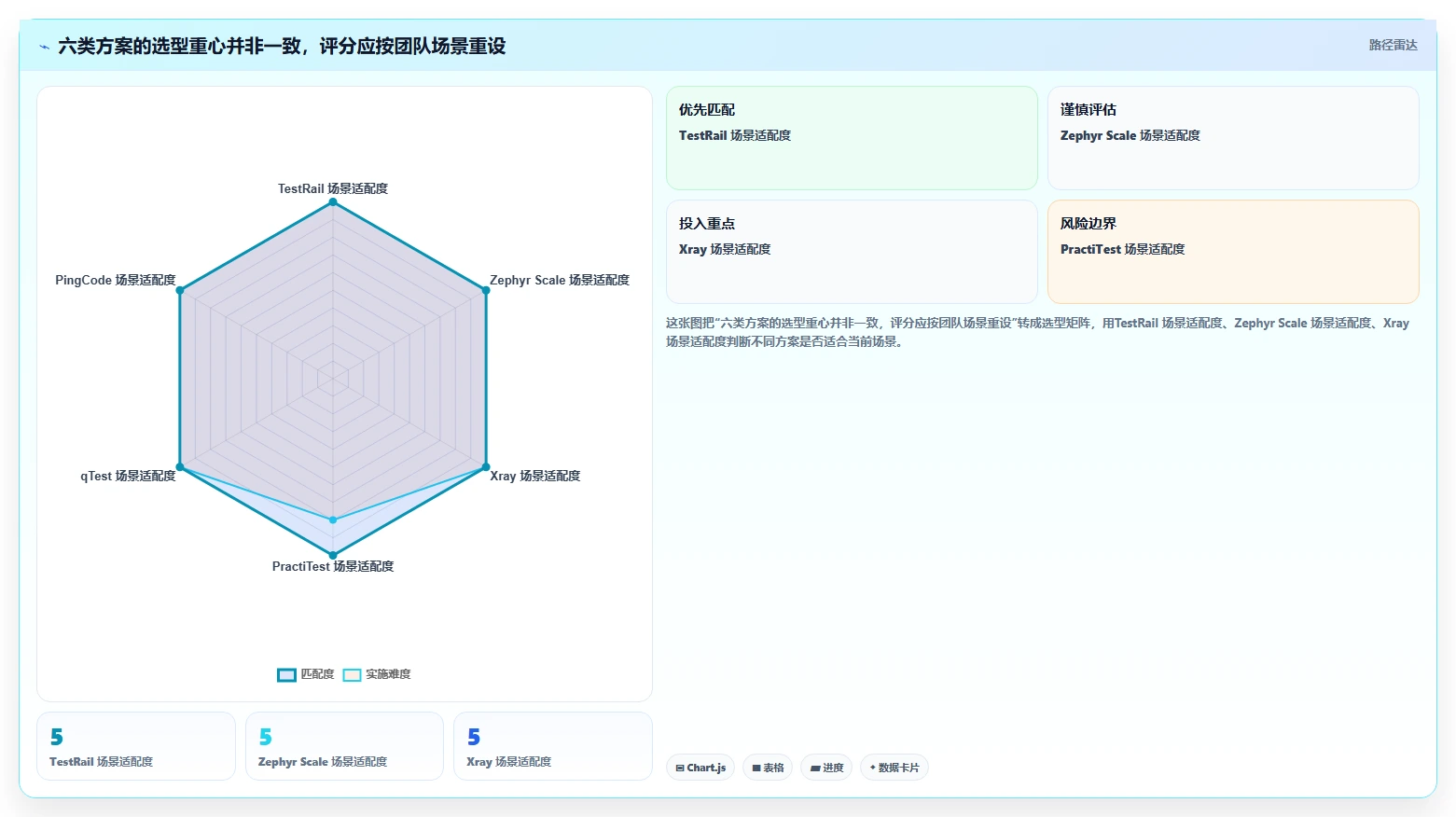Select the Chart.js tag
Image resolution: width=1456 pixels, height=817 pixels.
(x=700, y=768)
